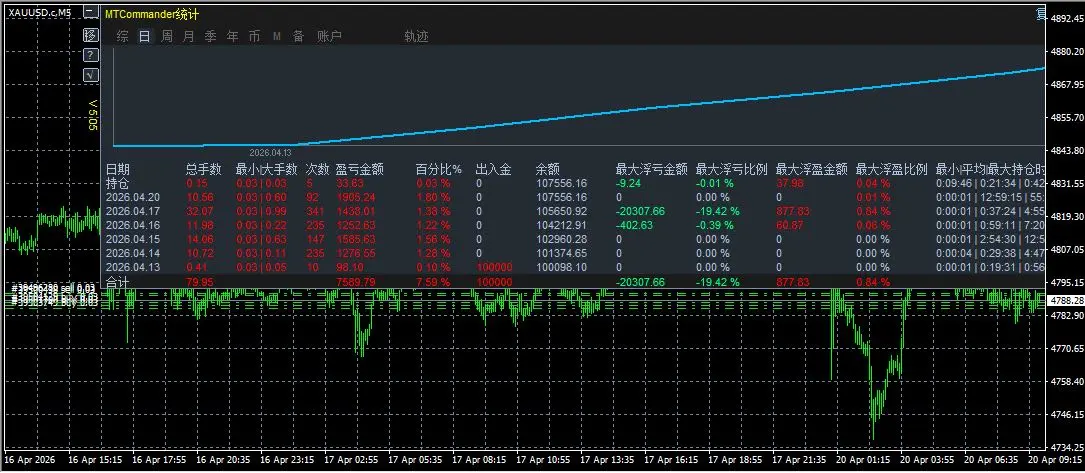Select the M tab
Viewport: 1085px width, 473px height.
pos(277,37)
